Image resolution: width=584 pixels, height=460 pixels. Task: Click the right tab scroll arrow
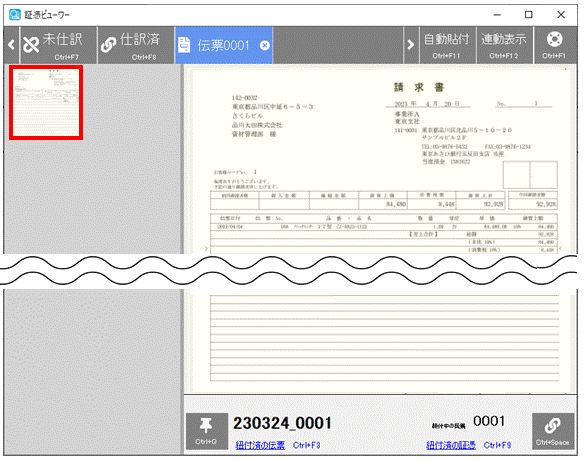[411, 45]
